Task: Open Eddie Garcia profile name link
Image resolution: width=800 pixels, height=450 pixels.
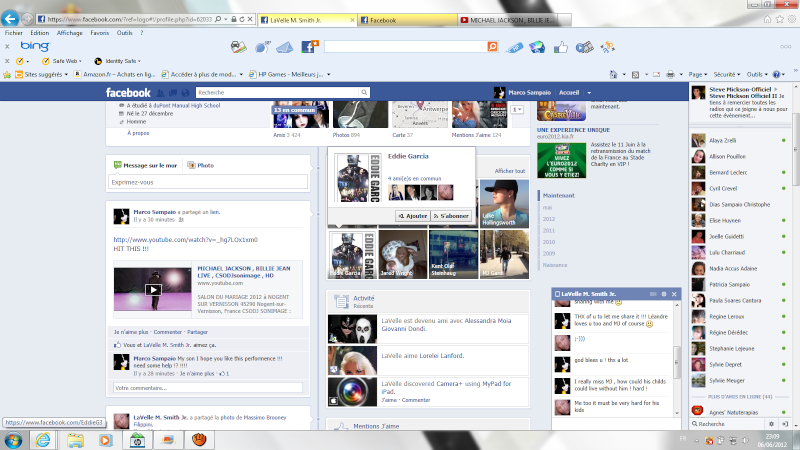Action: click(x=408, y=156)
